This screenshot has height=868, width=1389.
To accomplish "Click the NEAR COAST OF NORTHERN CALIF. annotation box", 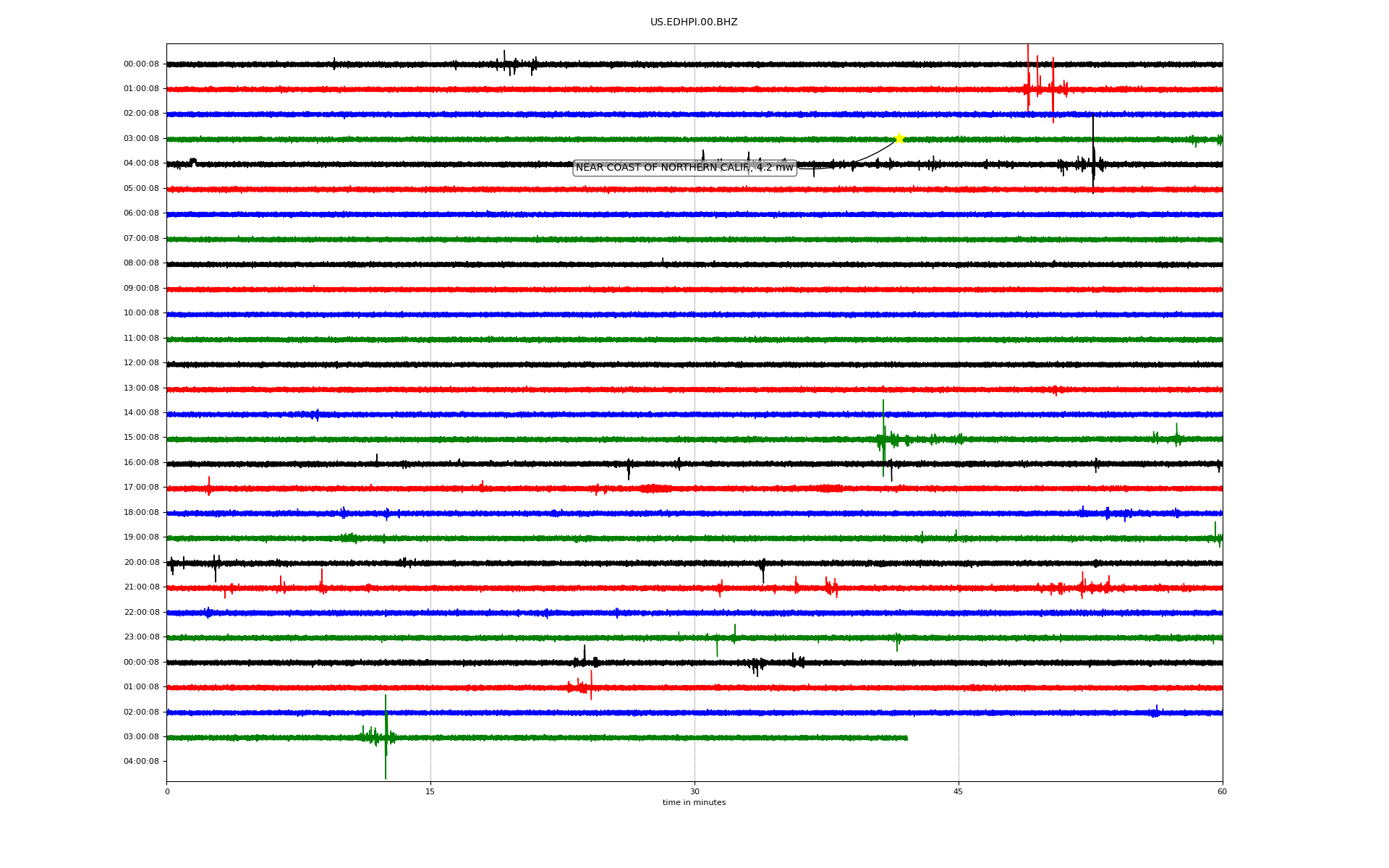I will (x=684, y=168).
